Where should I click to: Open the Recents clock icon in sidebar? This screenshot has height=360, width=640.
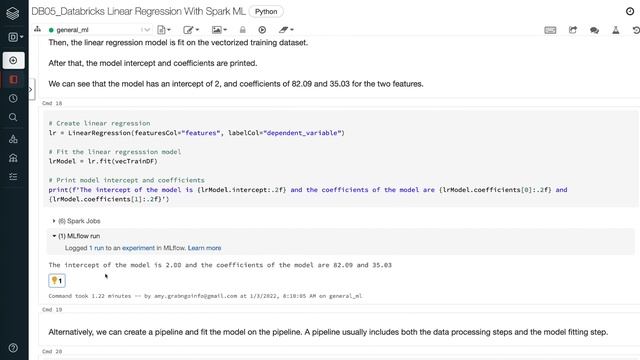pos(13,98)
